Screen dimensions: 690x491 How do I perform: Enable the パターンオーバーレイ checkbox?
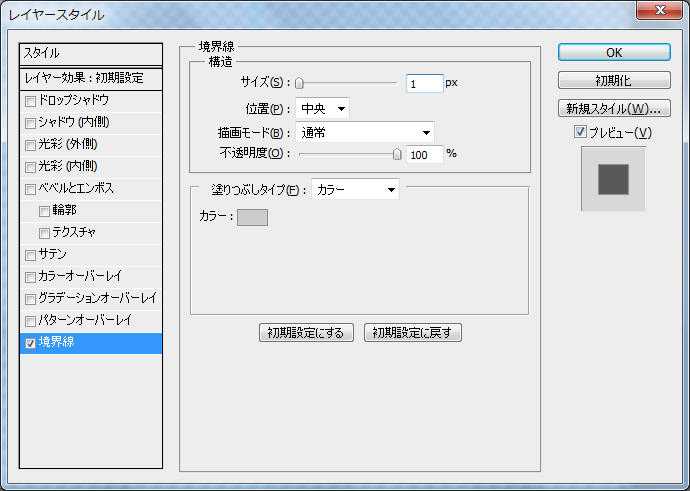click(x=30, y=322)
